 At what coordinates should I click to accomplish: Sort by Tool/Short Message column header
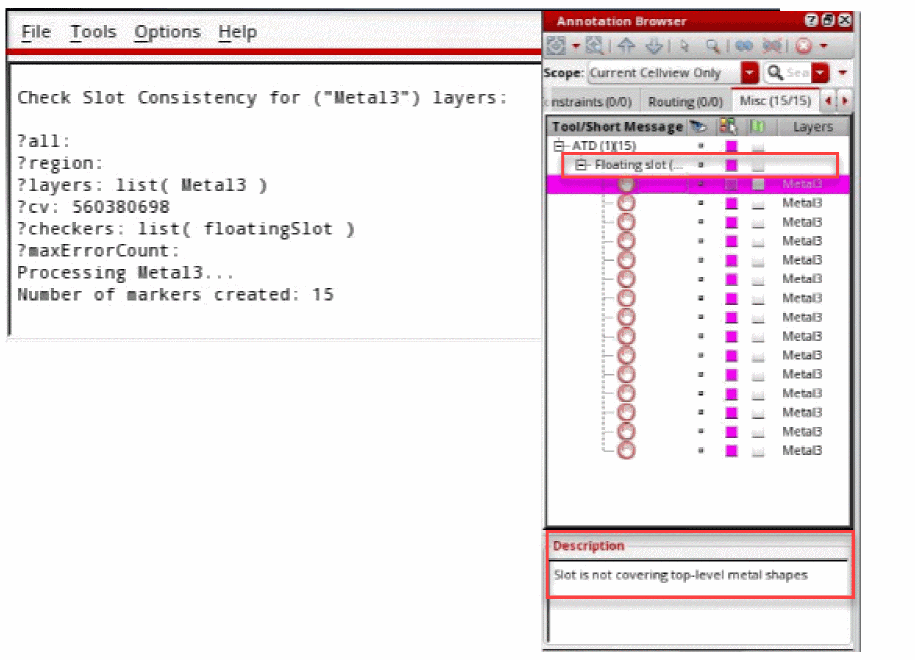pyautogui.click(x=617, y=127)
